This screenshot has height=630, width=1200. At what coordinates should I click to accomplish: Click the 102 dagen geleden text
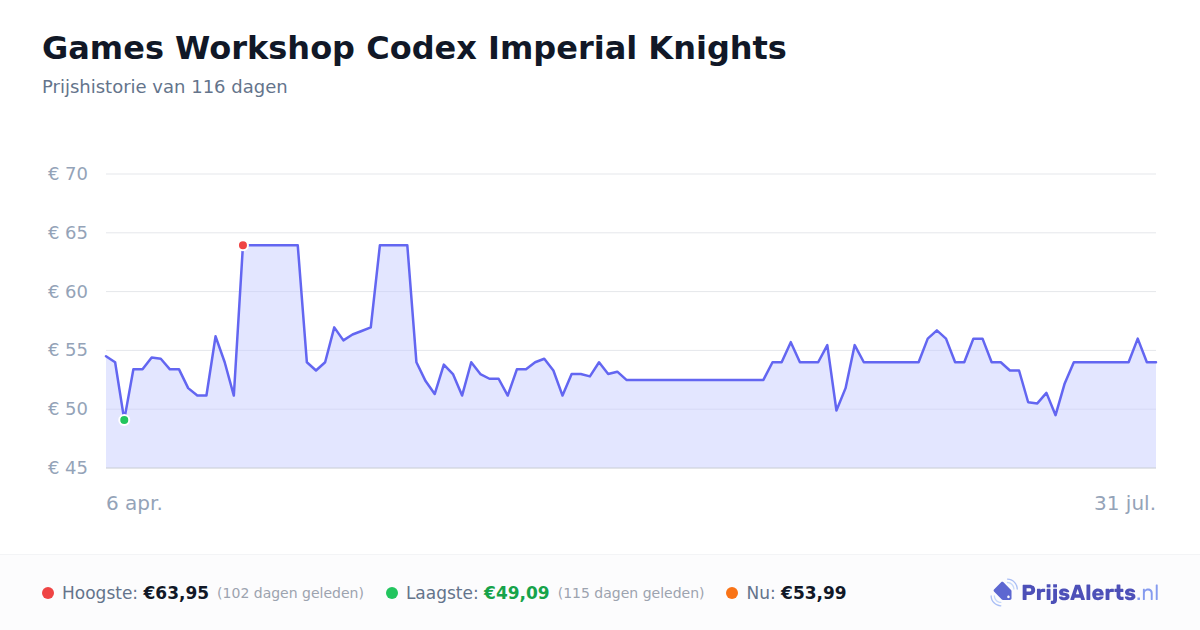point(290,593)
